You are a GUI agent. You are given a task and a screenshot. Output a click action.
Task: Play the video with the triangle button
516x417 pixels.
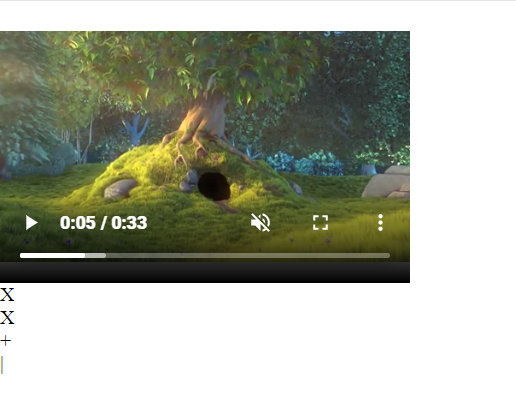31,223
